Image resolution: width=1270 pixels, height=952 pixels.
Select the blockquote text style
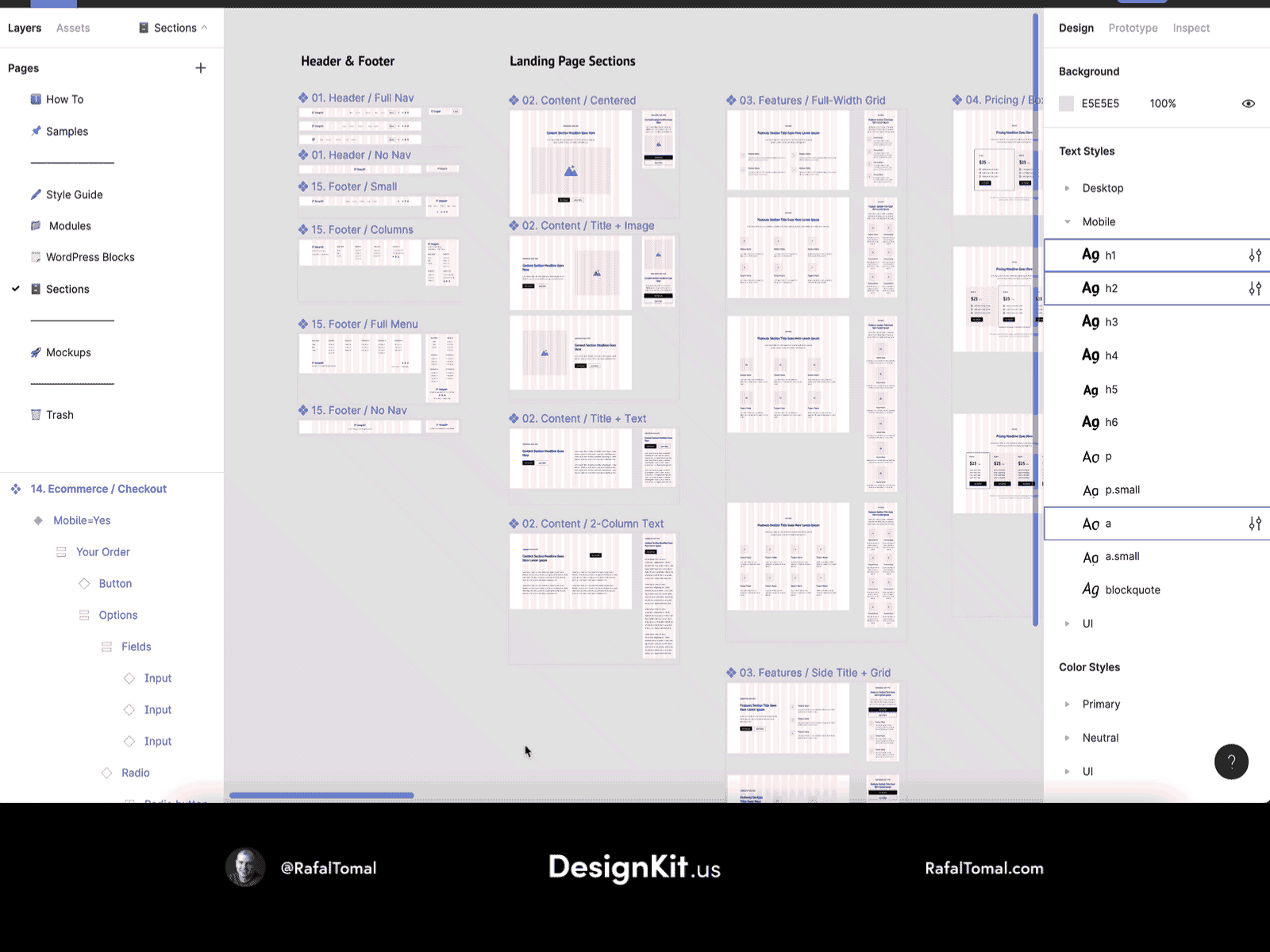tap(1156, 590)
